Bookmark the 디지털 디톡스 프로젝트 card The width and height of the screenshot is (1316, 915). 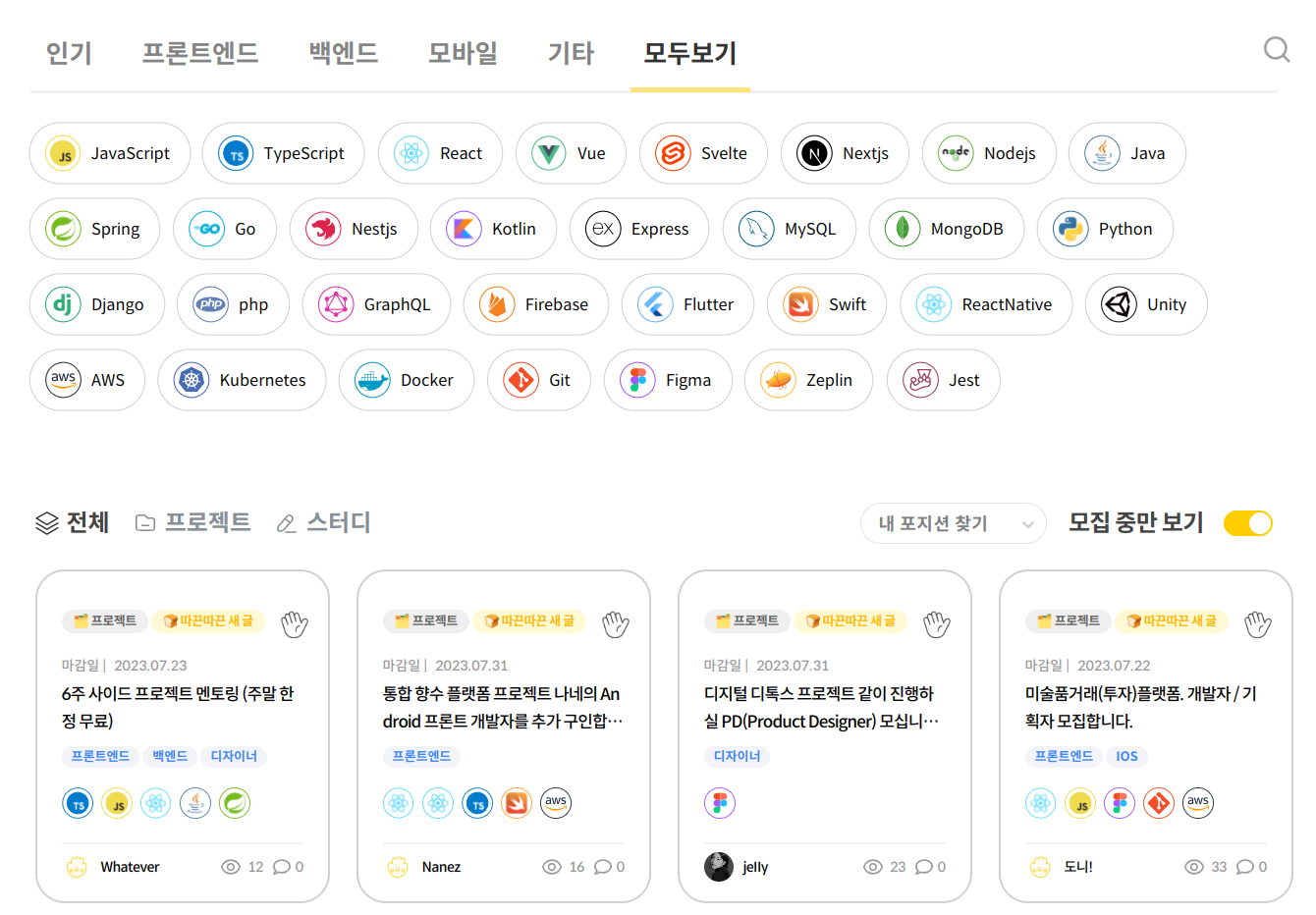click(937, 623)
